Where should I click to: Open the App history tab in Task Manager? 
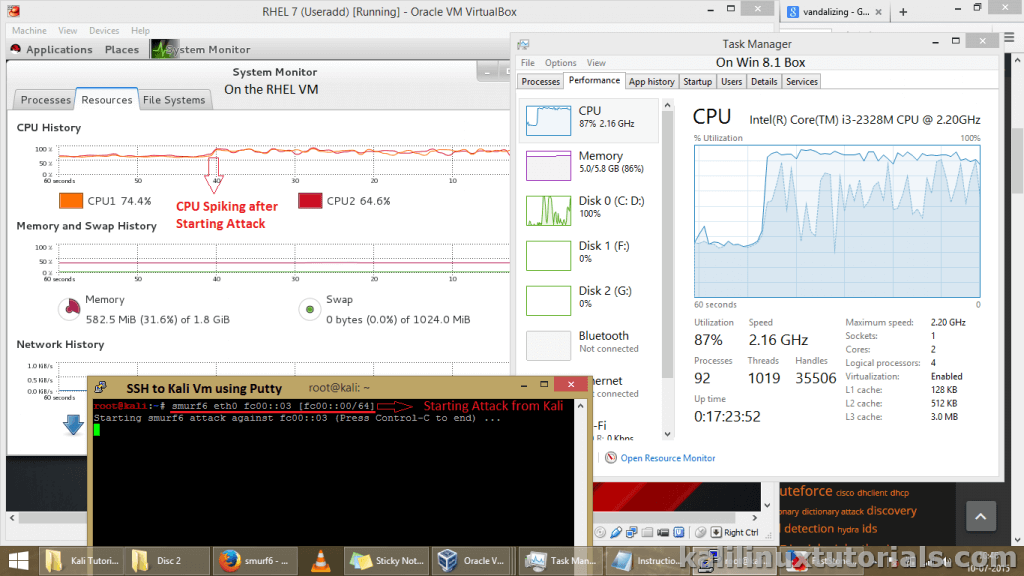(x=651, y=82)
